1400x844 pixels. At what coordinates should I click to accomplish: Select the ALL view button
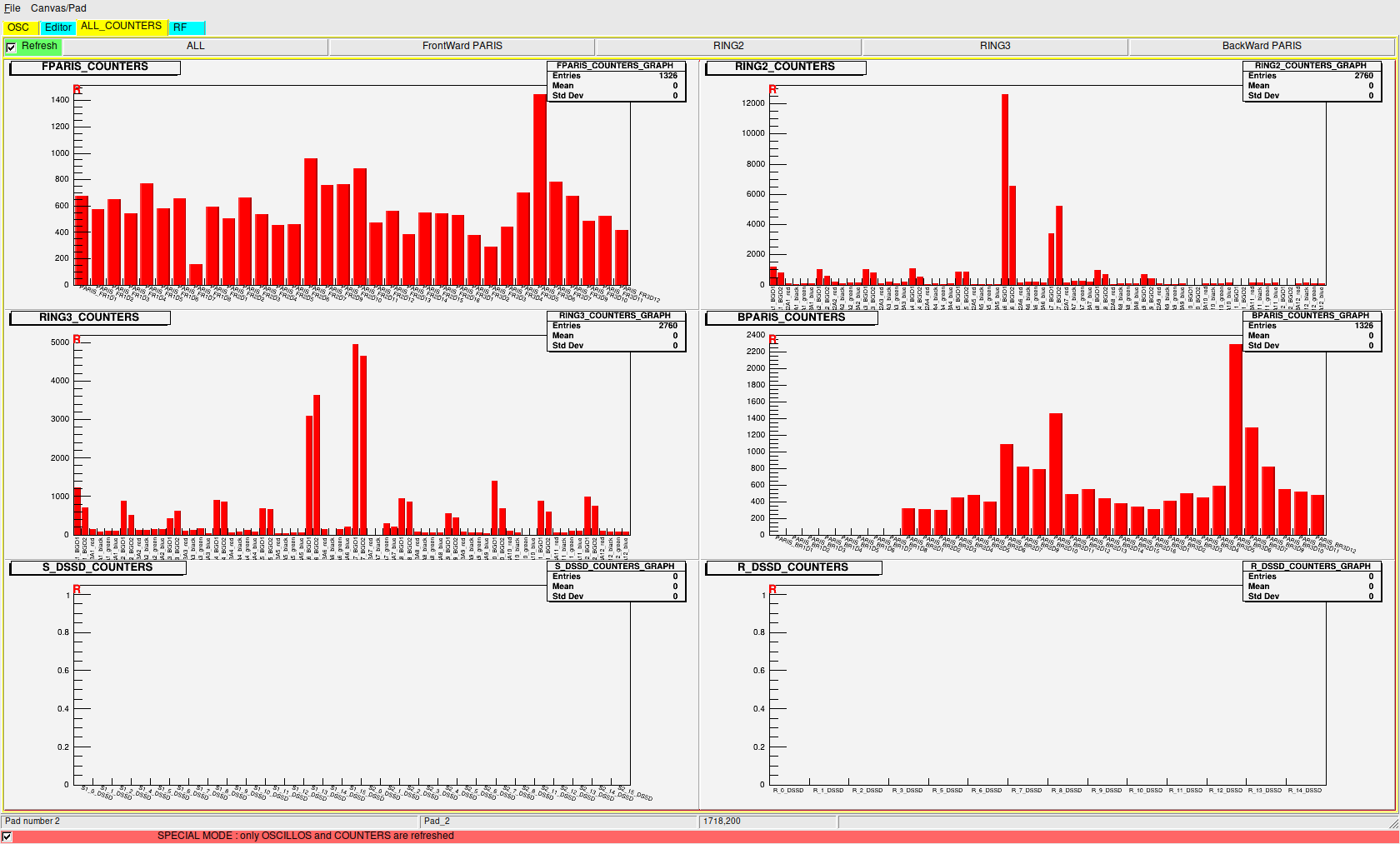click(195, 46)
